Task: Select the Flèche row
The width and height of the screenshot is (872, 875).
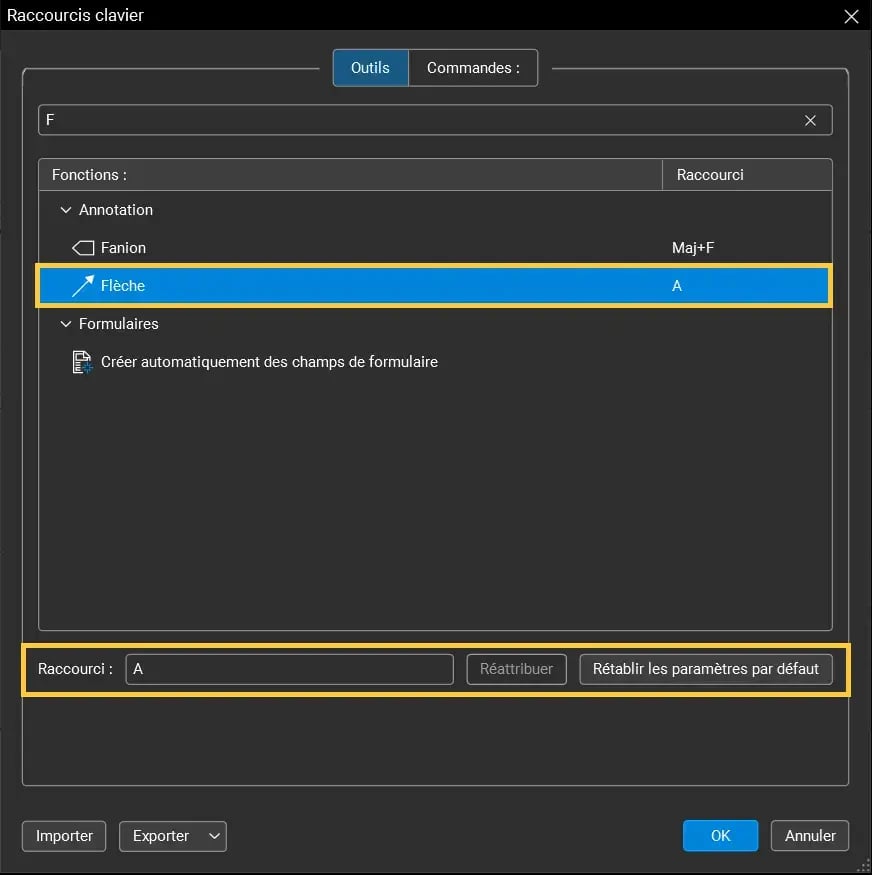Action: pyautogui.click(x=350, y=285)
